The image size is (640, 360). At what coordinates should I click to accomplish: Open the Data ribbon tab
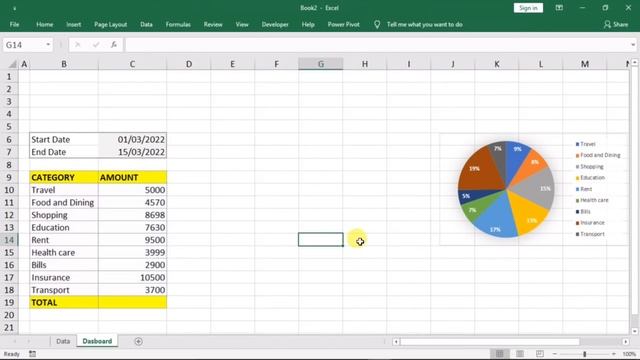[x=146, y=24]
